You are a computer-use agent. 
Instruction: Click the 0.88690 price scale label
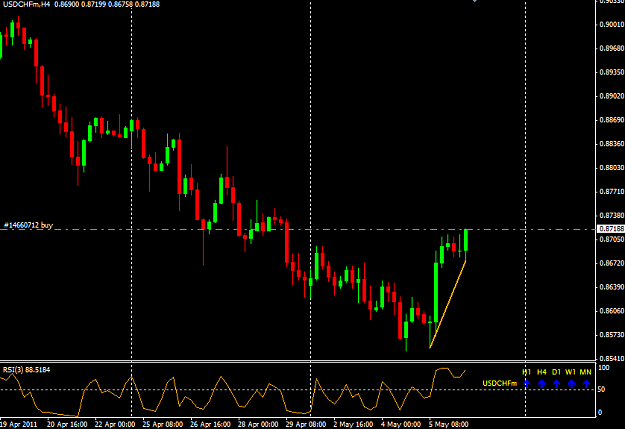coord(612,120)
